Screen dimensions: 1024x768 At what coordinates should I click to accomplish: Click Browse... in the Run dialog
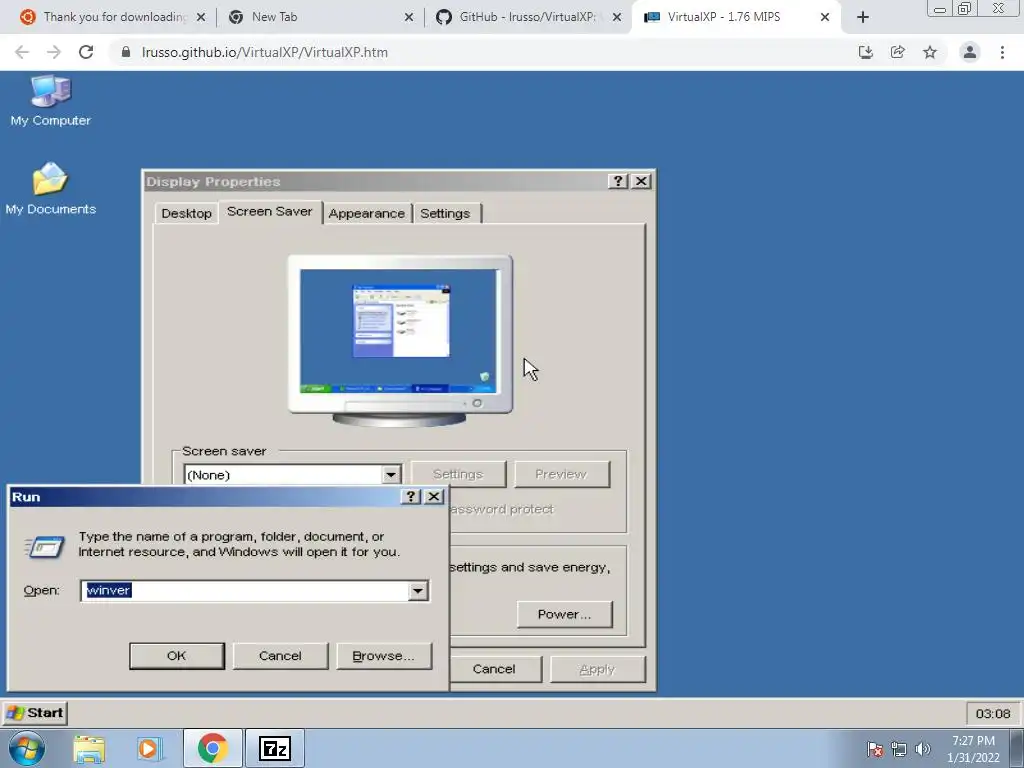pyautogui.click(x=383, y=656)
